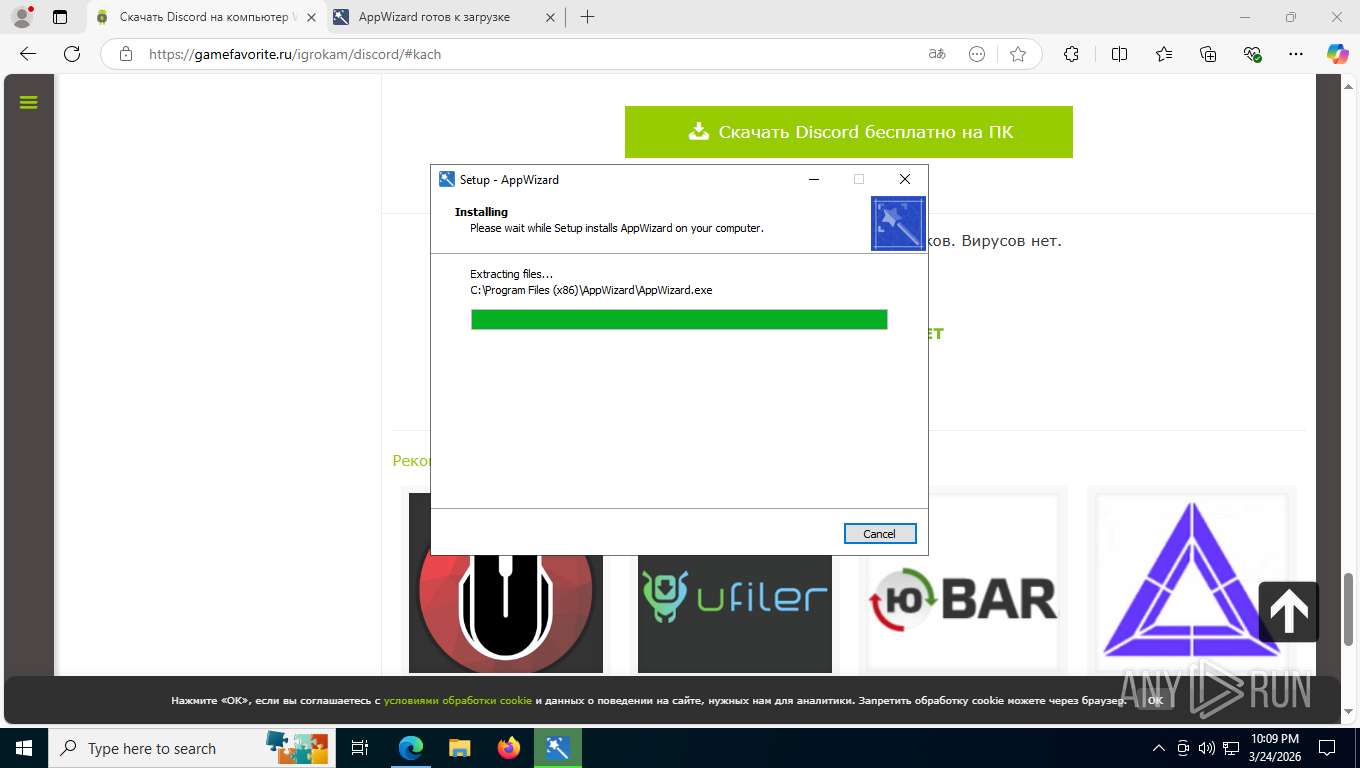The image size is (1360, 768).
Task: Open Microsoft Edge from taskbar
Action: [x=411, y=748]
